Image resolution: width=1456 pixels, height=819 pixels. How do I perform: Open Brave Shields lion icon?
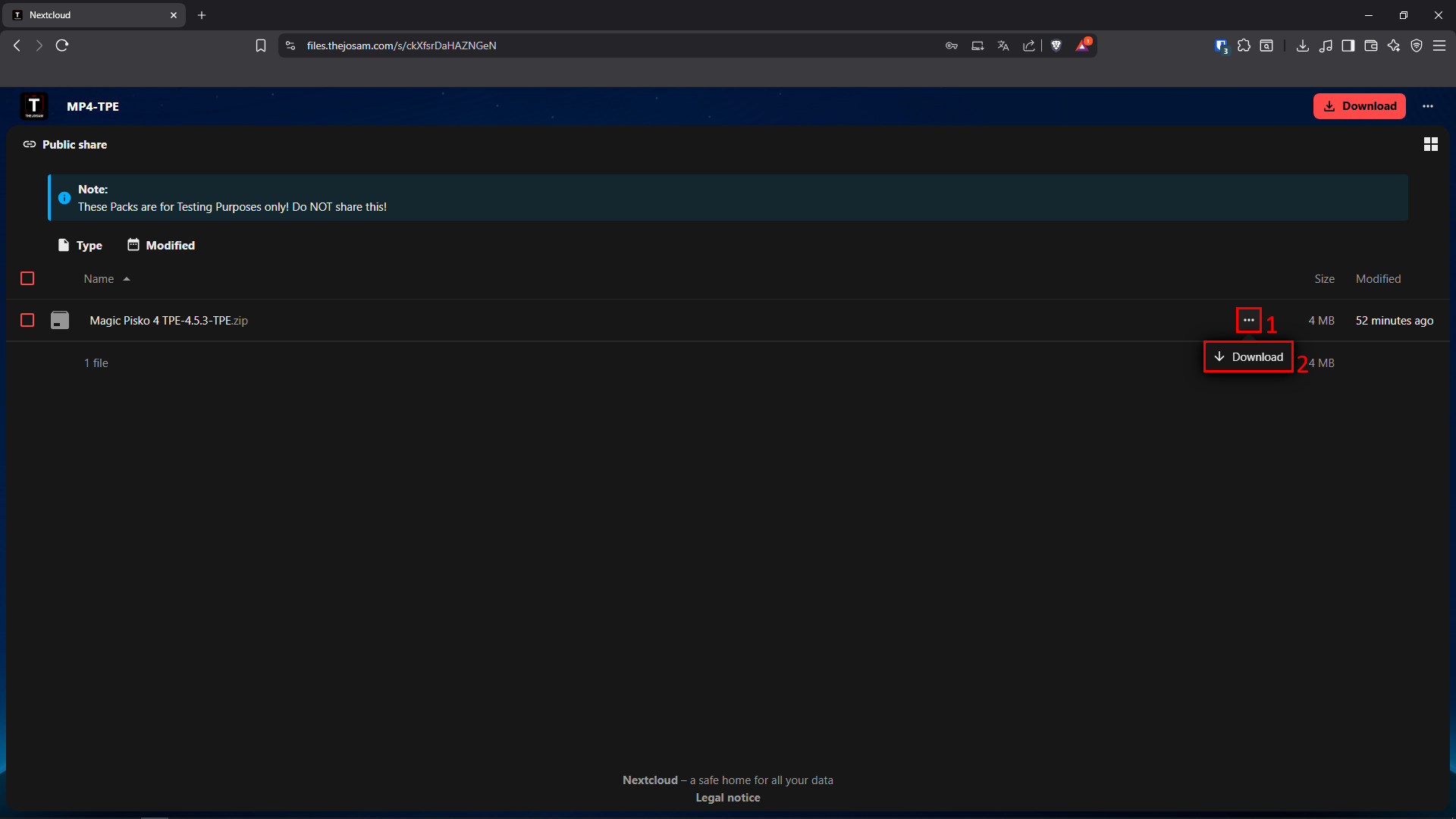(1056, 45)
